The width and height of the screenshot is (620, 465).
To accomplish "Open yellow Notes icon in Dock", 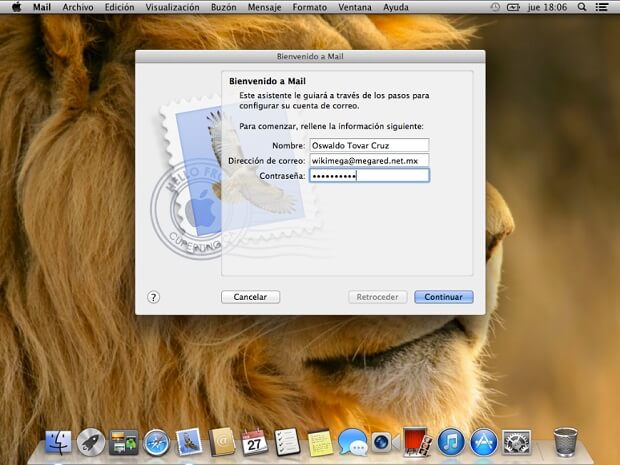I will [319, 442].
